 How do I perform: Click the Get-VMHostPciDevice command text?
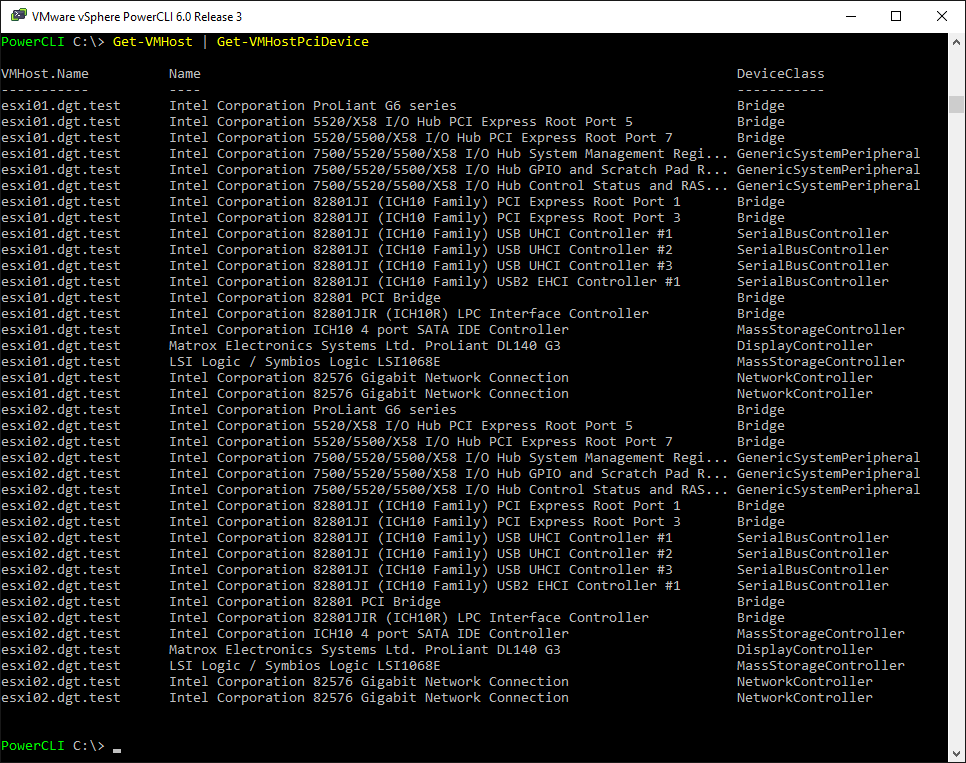(x=293, y=42)
